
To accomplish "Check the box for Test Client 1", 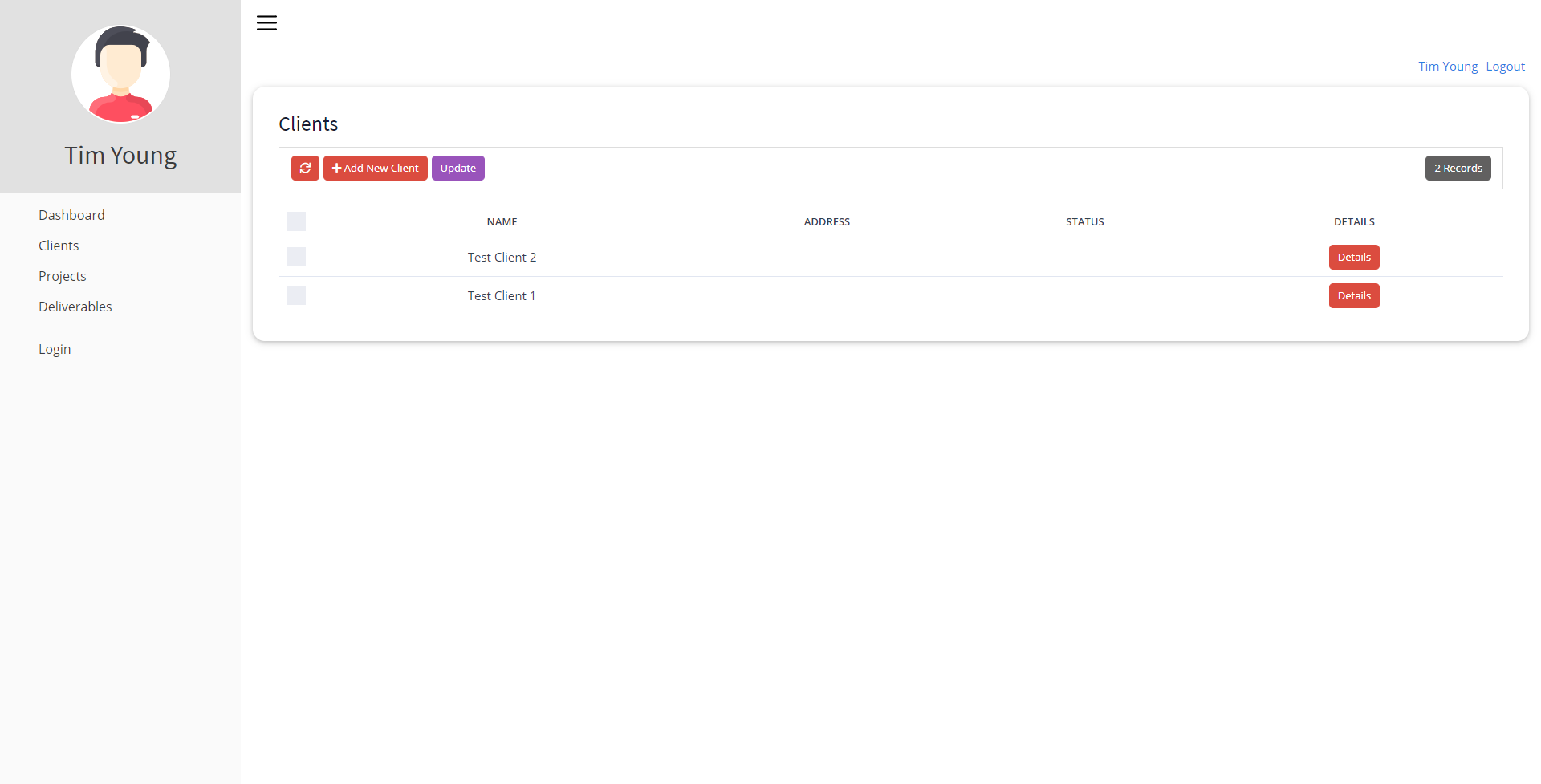I will pyautogui.click(x=296, y=295).
